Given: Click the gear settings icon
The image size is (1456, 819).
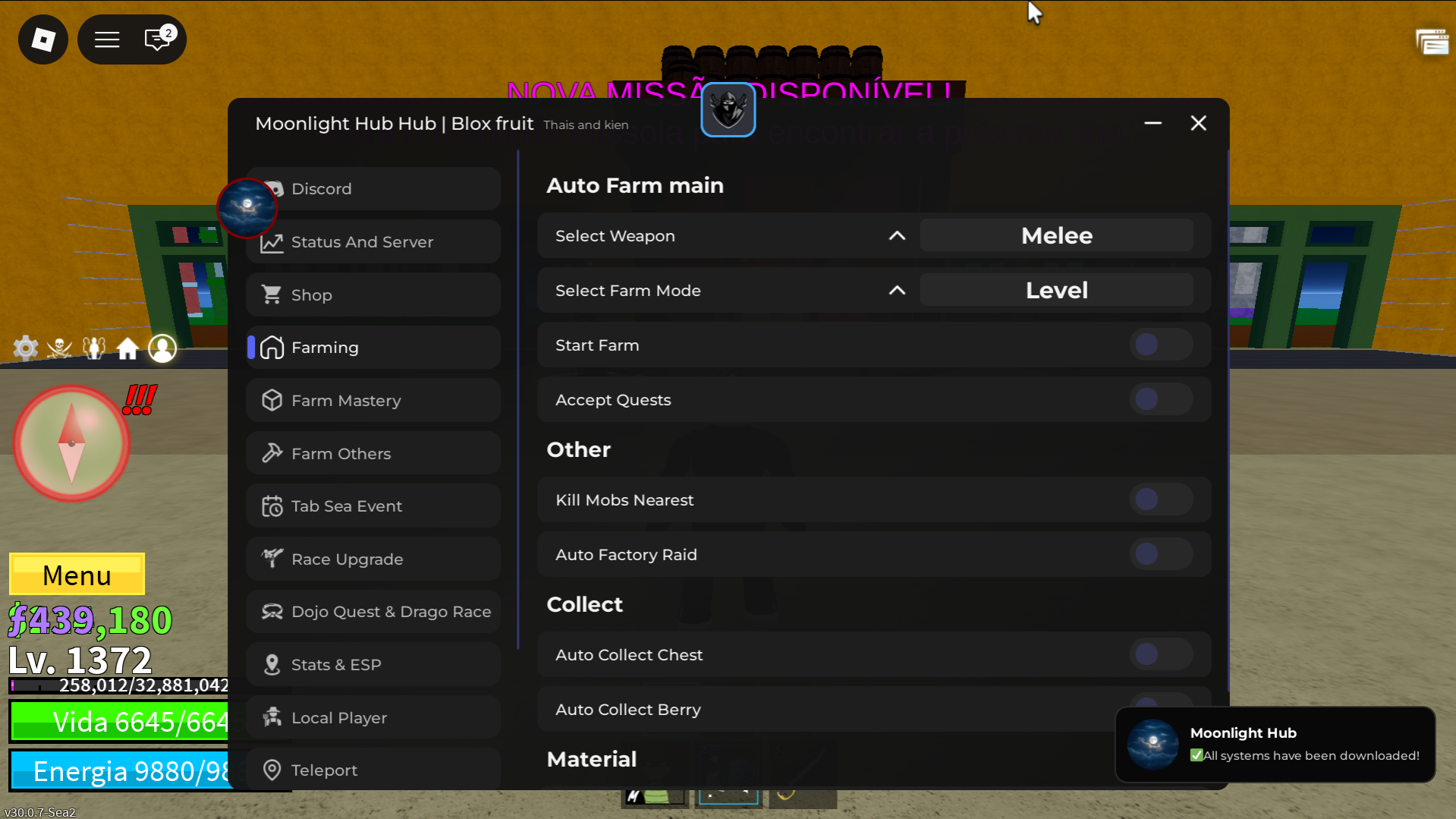Looking at the screenshot, I should point(26,348).
